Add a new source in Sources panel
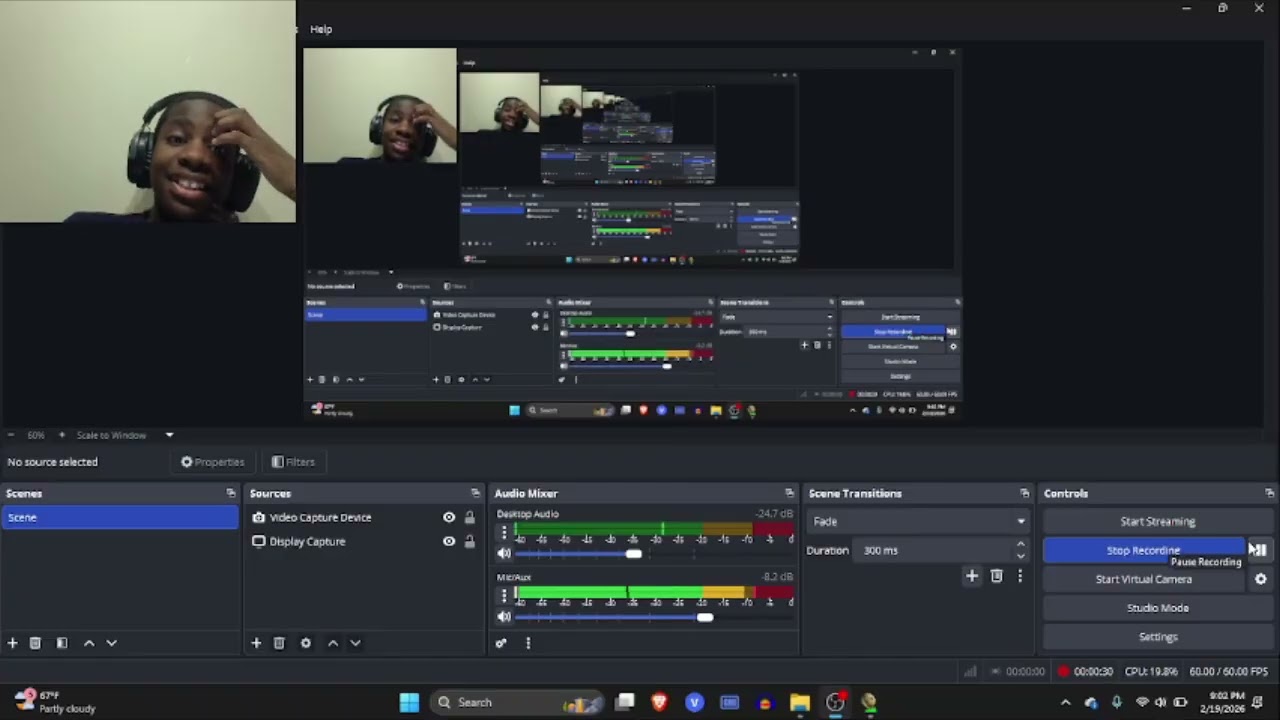The width and height of the screenshot is (1280, 720). 256,643
